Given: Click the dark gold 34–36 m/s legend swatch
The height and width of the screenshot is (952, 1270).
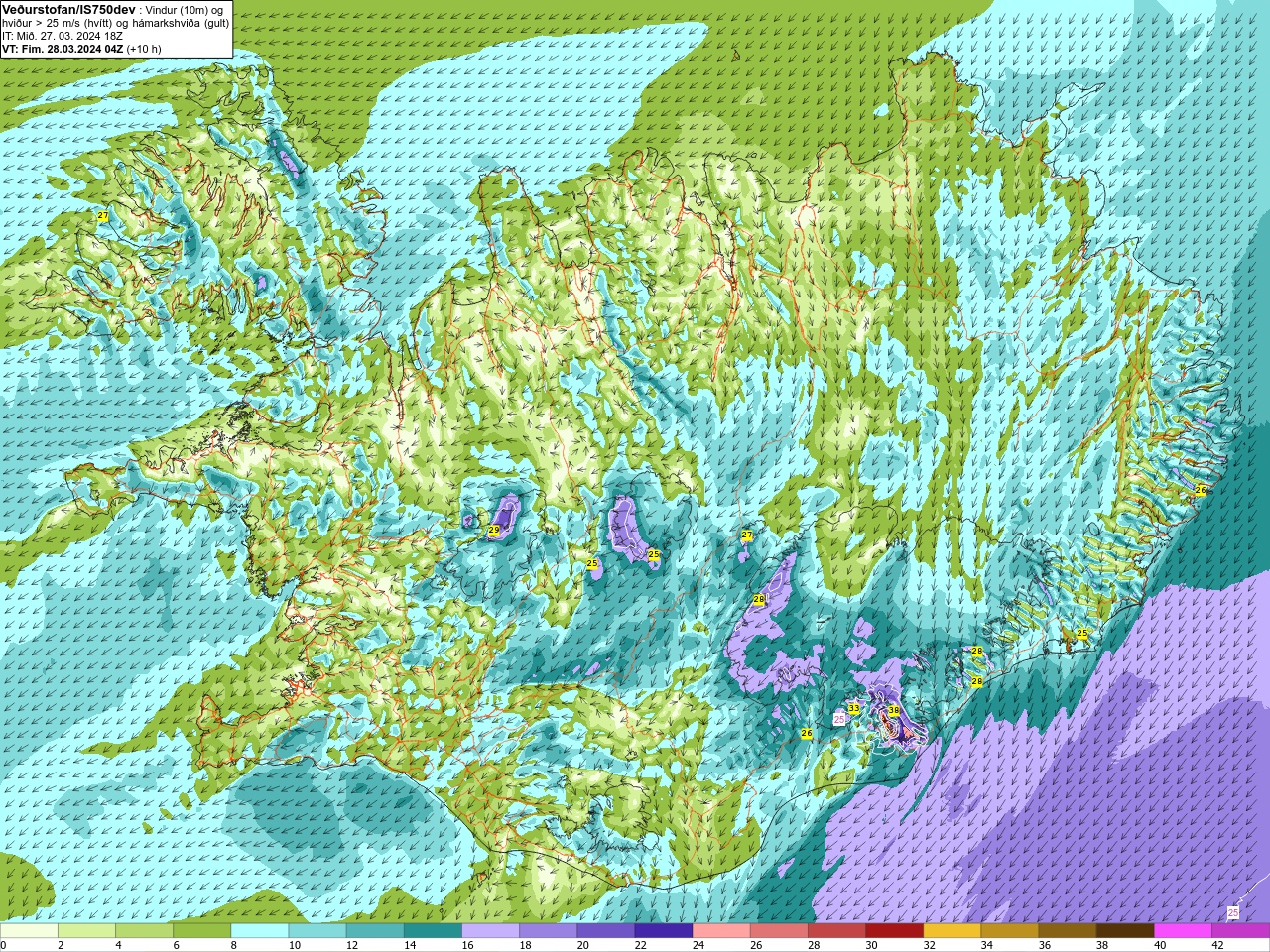Looking at the screenshot, I should 1010,931.
